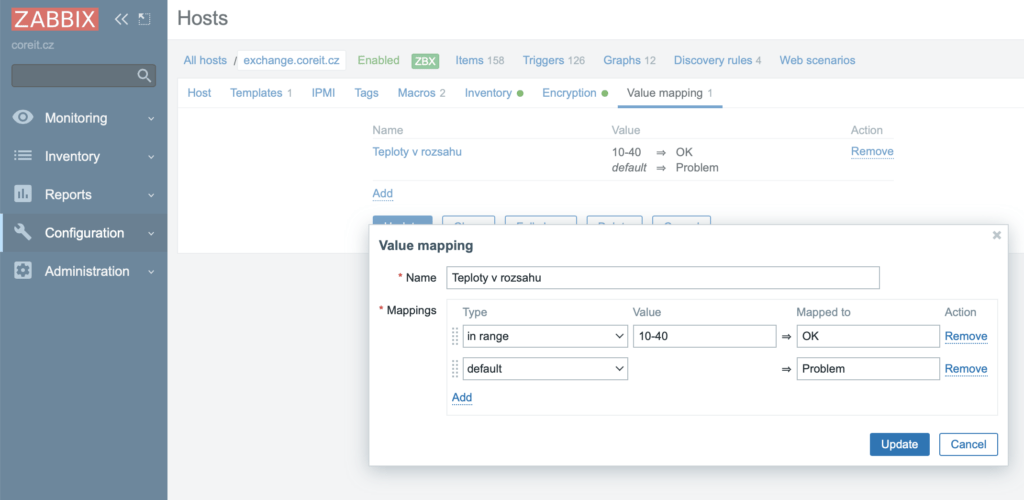The image size is (1024, 500).
Task: Click the Reports bar-chart icon
Action: [x=23, y=194]
